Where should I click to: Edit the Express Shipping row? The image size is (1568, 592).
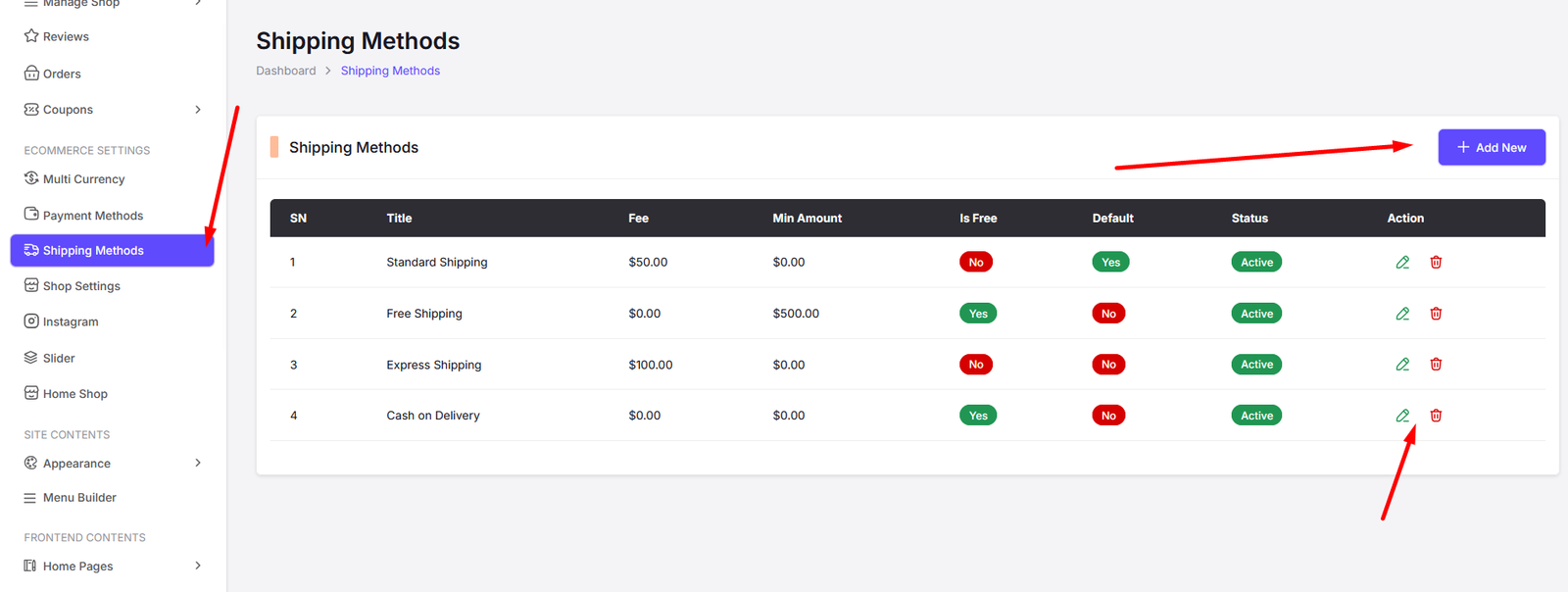click(1402, 365)
